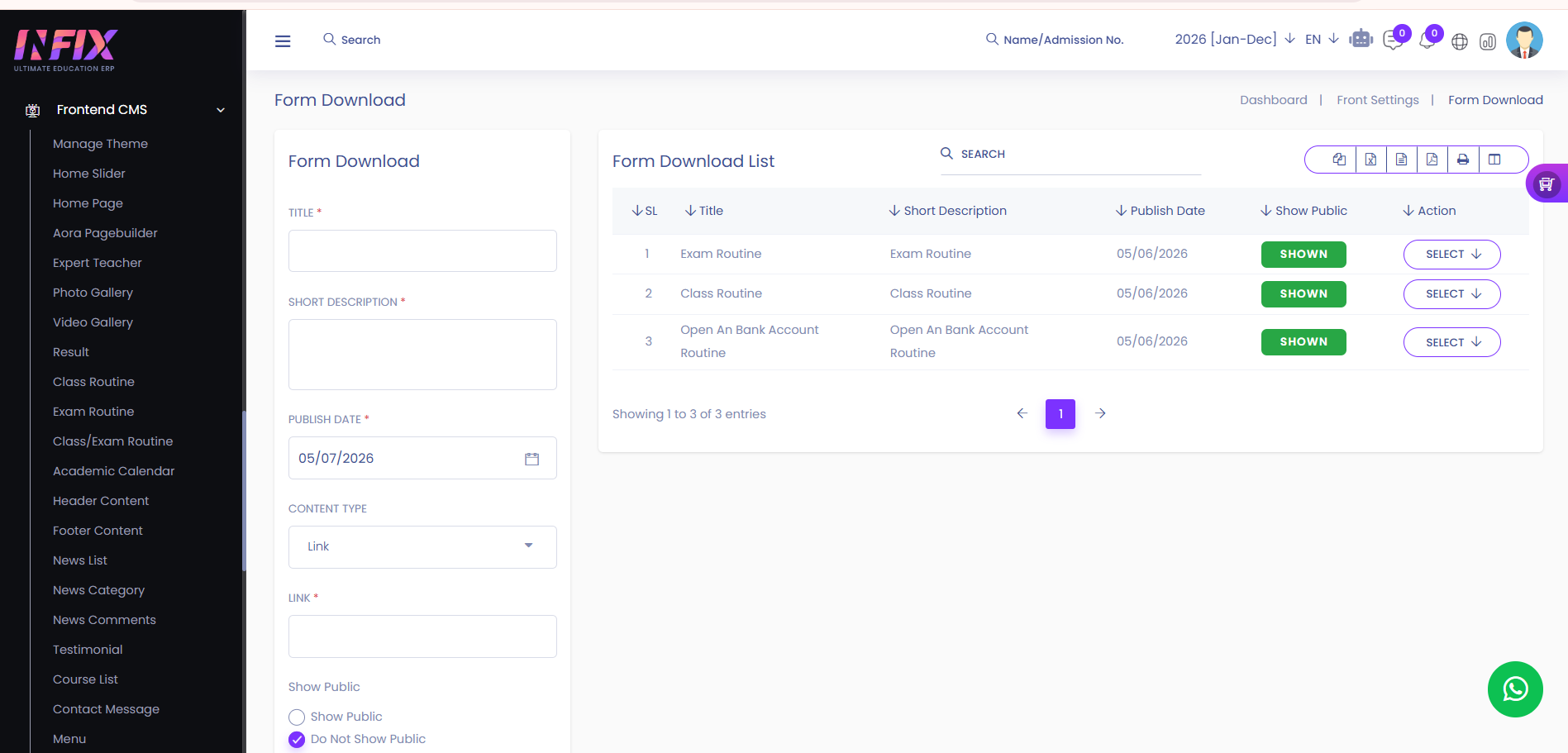
Task: Open Expert Teacher sidebar item
Action: tap(98, 263)
